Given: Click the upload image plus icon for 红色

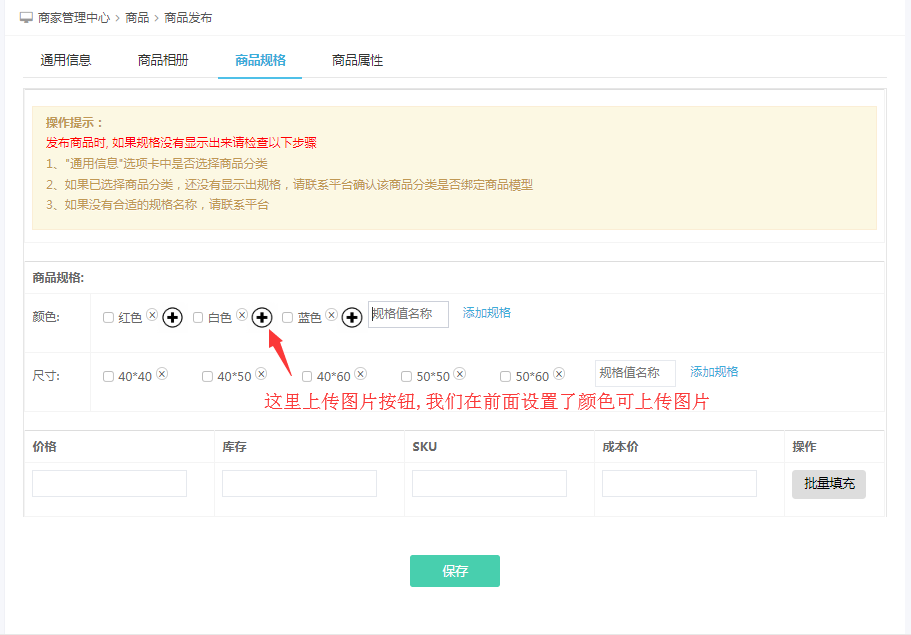Looking at the screenshot, I should pos(172,318).
